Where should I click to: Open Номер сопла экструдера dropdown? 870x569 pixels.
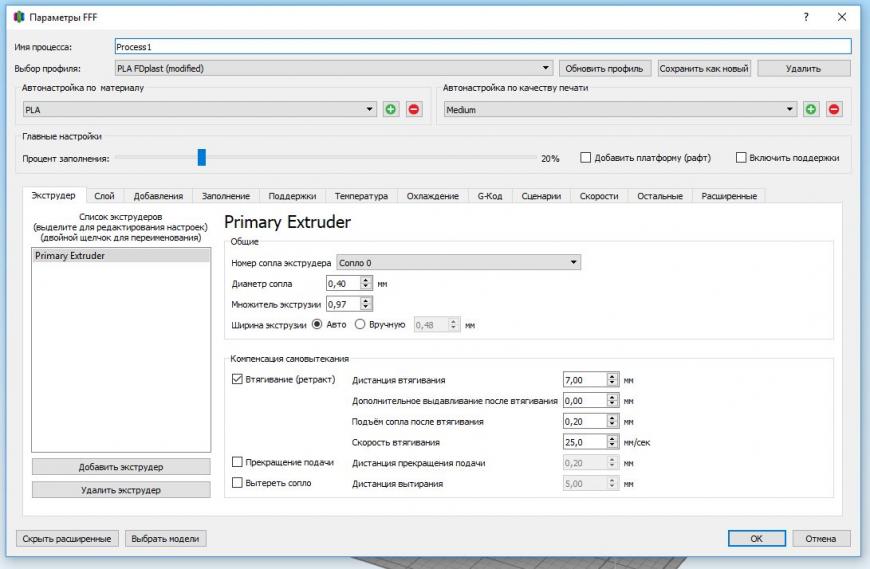click(458, 262)
